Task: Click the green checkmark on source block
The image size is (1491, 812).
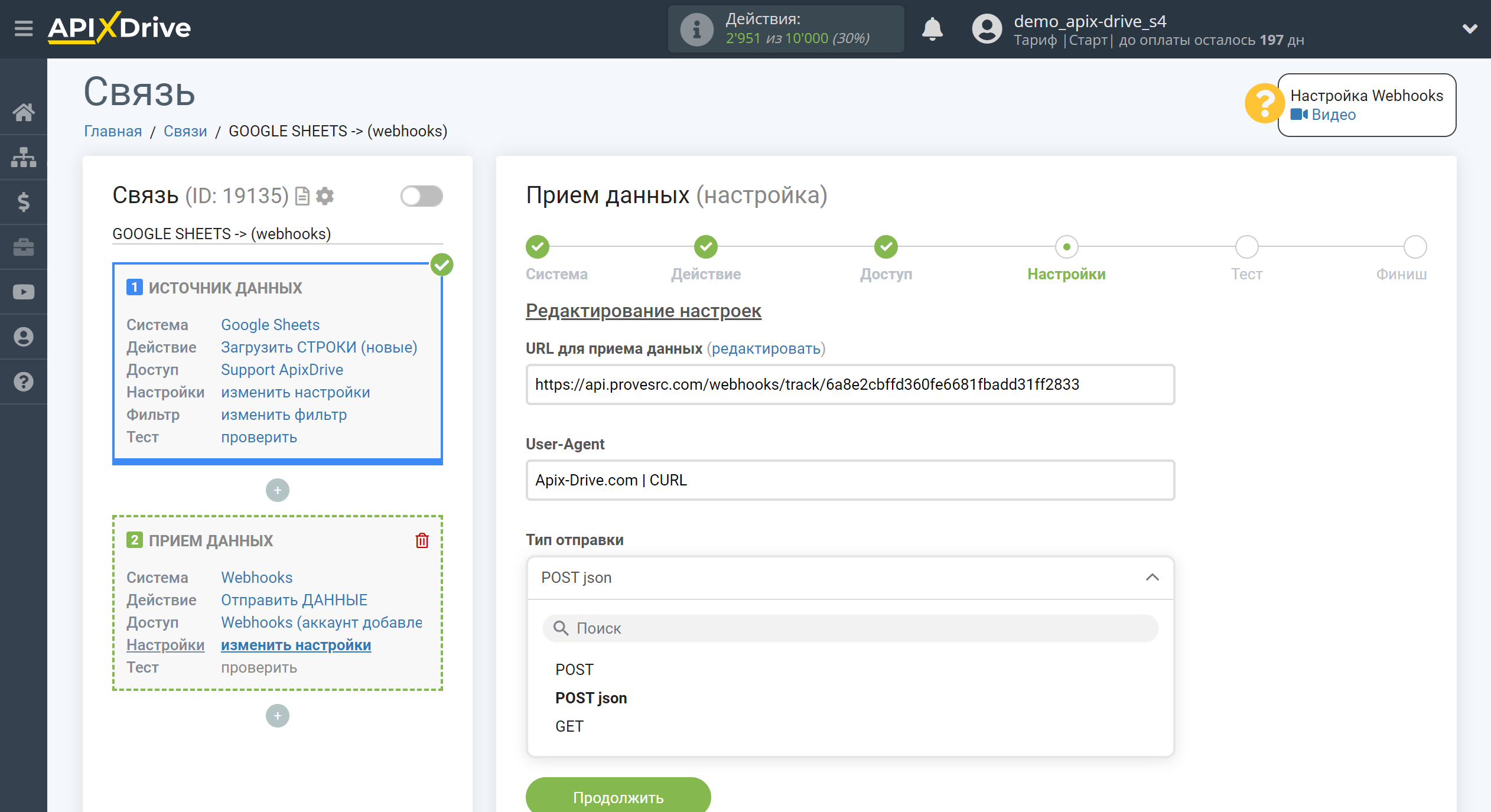Action: pyautogui.click(x=442, y=265)
